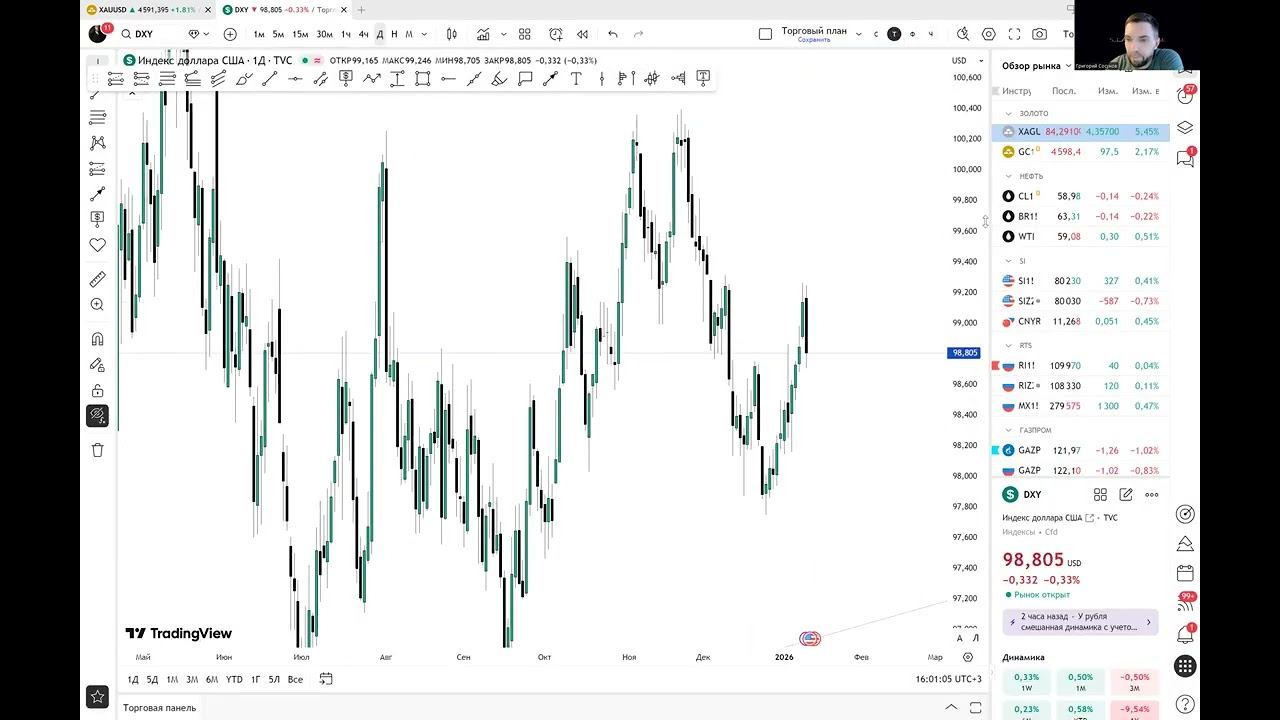Select the text T drawing tool

pyautogui.click(x=576, y=78)
